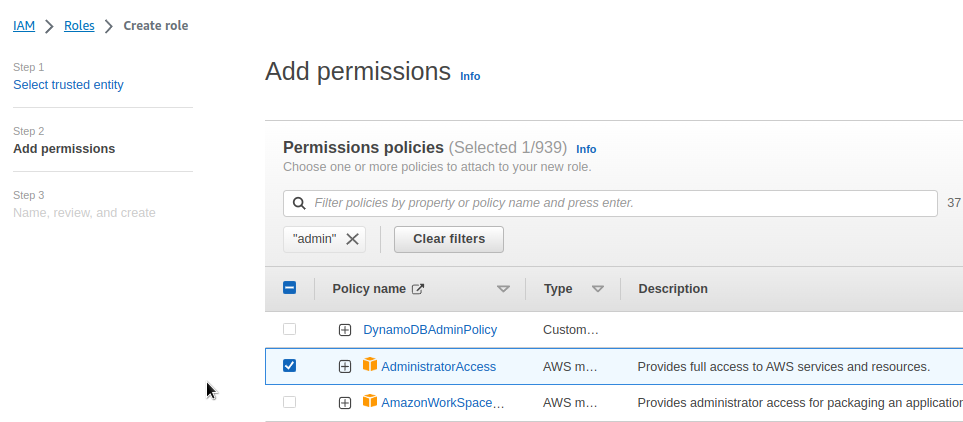Viewport: 963px width, 422px height.
Task: Open Select trusted entity step
Action: click(68, 85)
